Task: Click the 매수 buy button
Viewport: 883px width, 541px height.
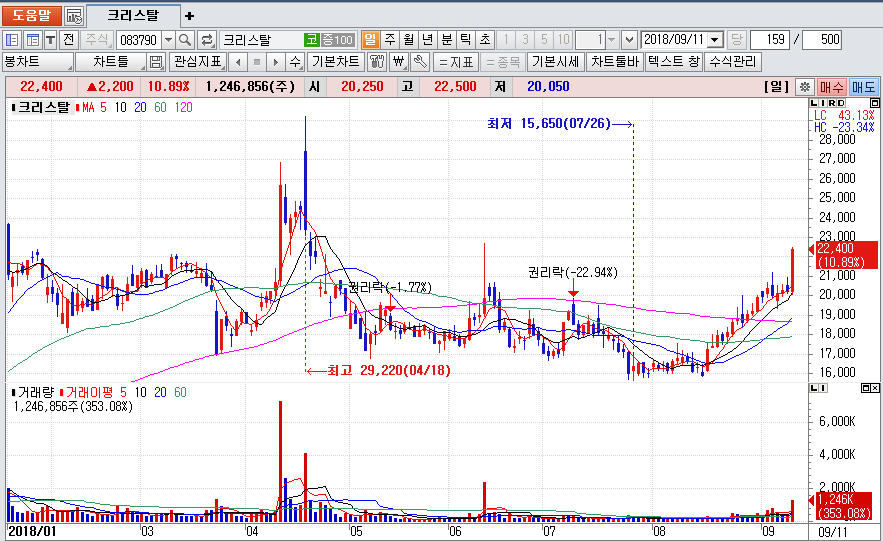Action: pyautogui.click(x=831, y=87)
